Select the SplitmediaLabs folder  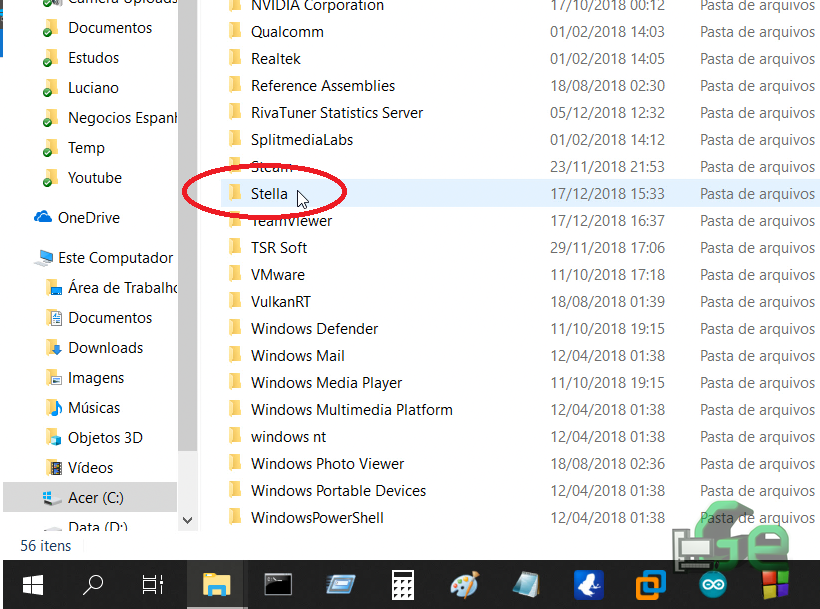click(x=302, y=140)
